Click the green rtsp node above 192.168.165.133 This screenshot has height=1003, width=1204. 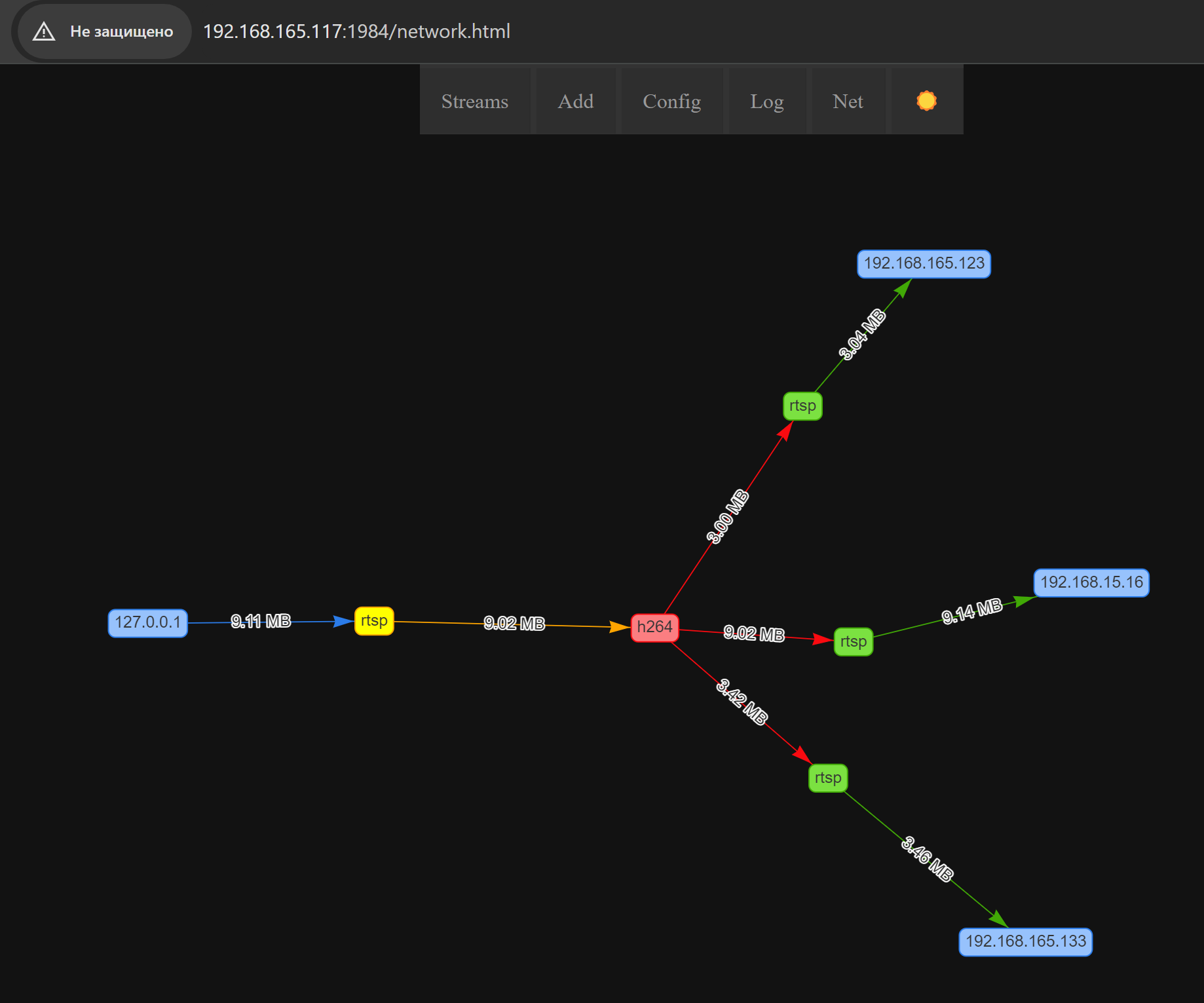[x=828, y=778]
